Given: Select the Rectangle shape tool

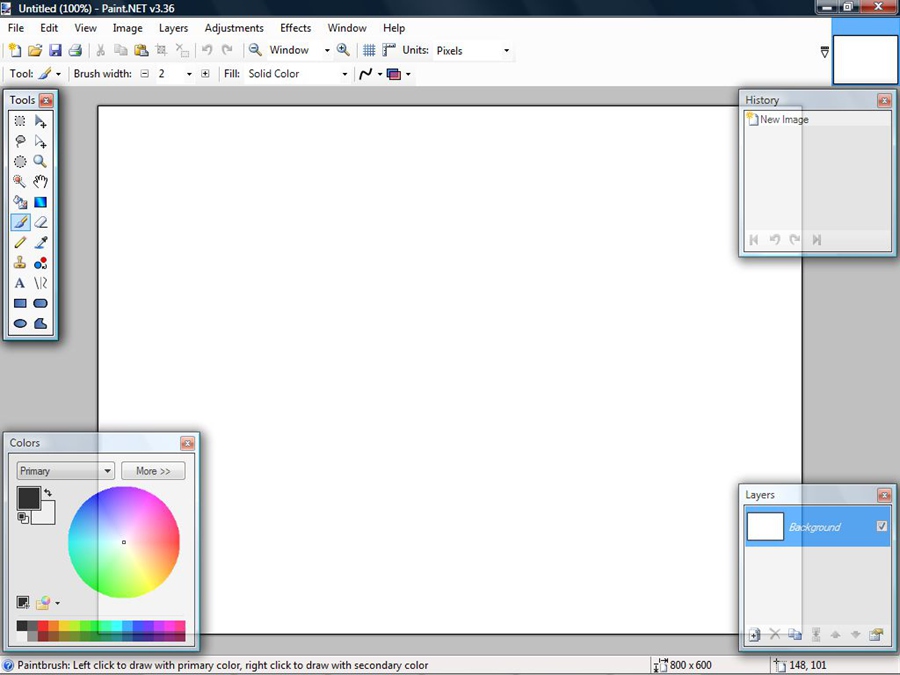Looking at the screenshot, I should pyautogui.click(x=20, y=303).
